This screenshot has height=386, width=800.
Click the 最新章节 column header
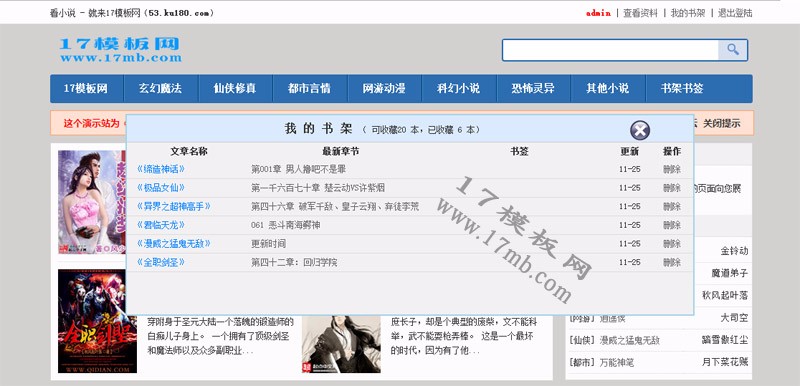click(x=340, y=151)
